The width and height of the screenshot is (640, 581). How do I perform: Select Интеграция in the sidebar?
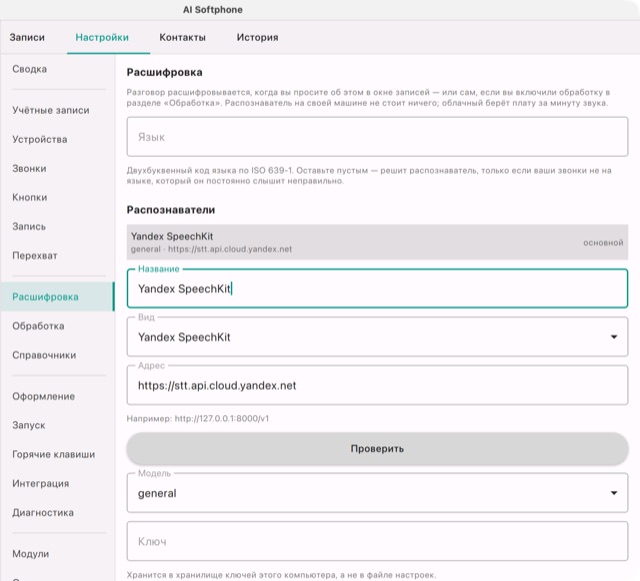(57, 483)
